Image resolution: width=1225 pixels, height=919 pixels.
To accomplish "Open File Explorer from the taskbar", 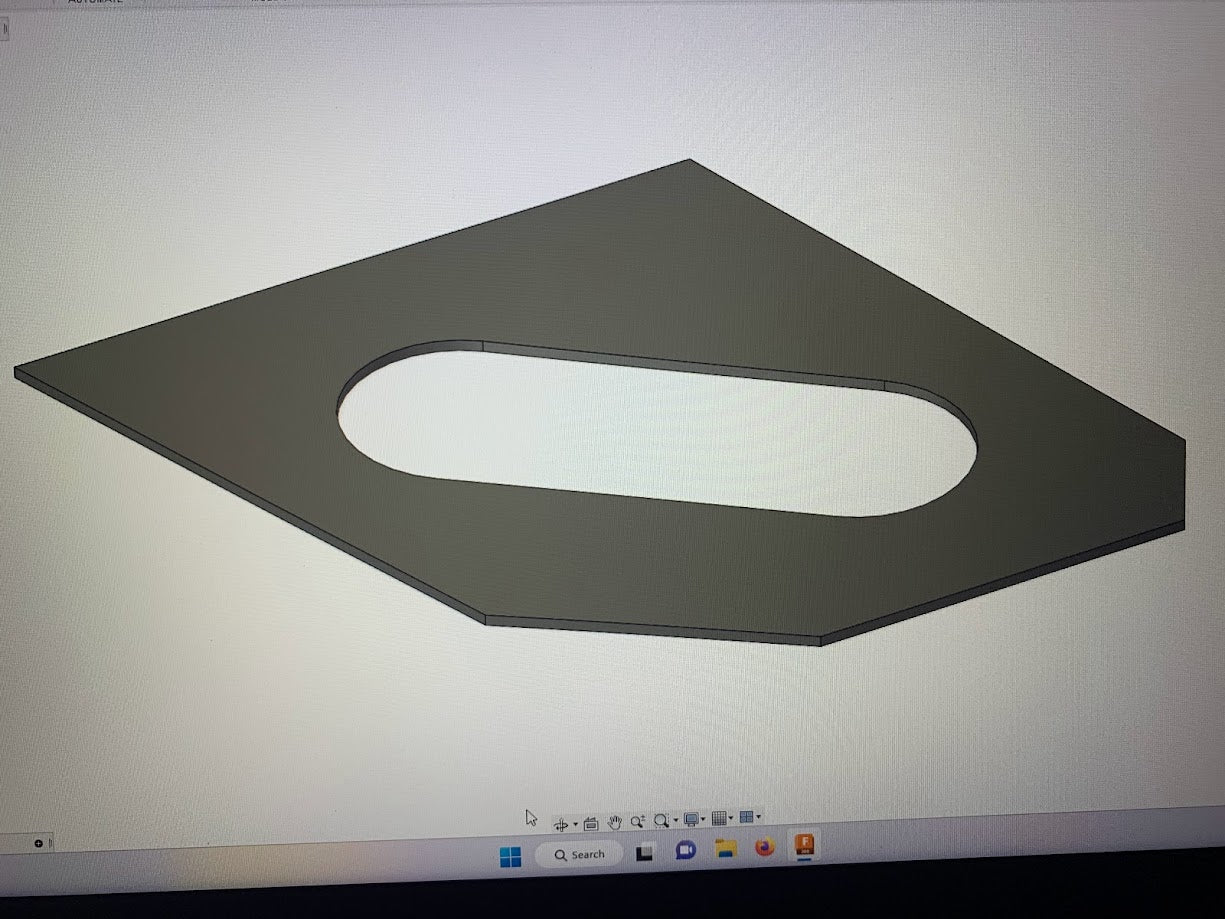I will 725,849.
